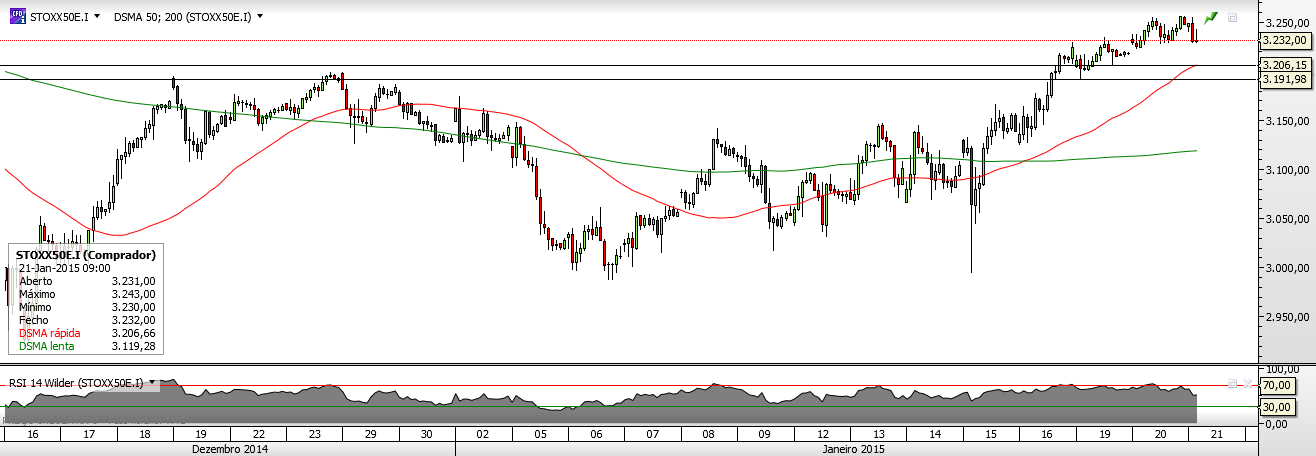Screen dimensions: 1316x456
Task: Click the RSI panel maximize icon
Action: 1232,384
